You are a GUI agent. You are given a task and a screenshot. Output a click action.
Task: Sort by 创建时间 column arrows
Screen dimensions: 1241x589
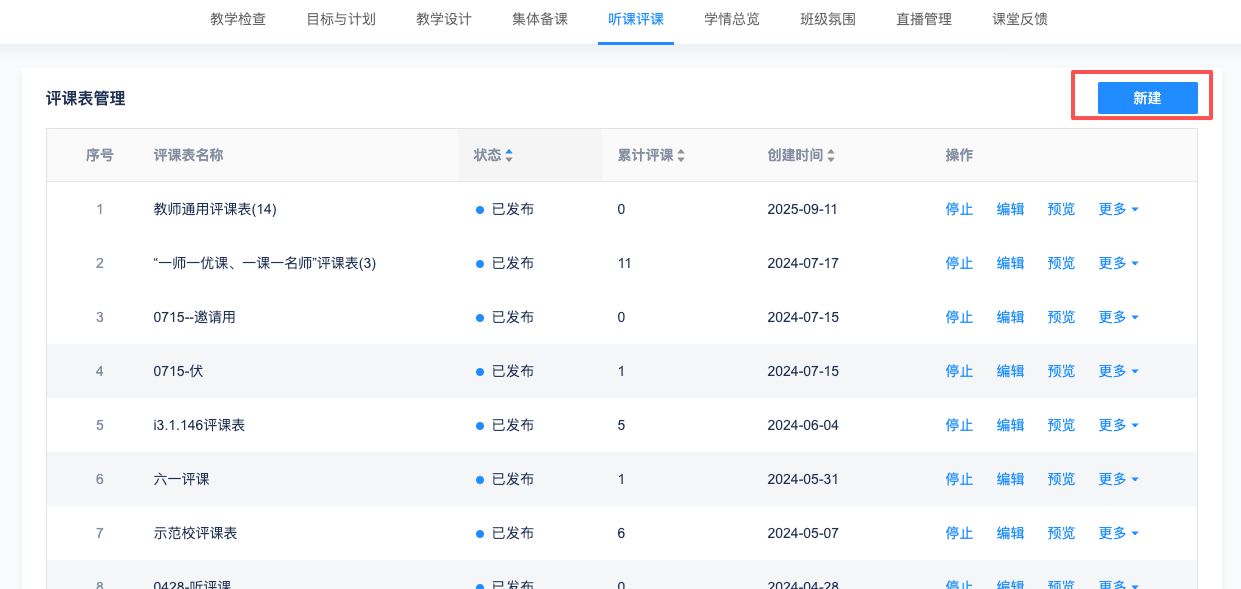pos(831,155)
